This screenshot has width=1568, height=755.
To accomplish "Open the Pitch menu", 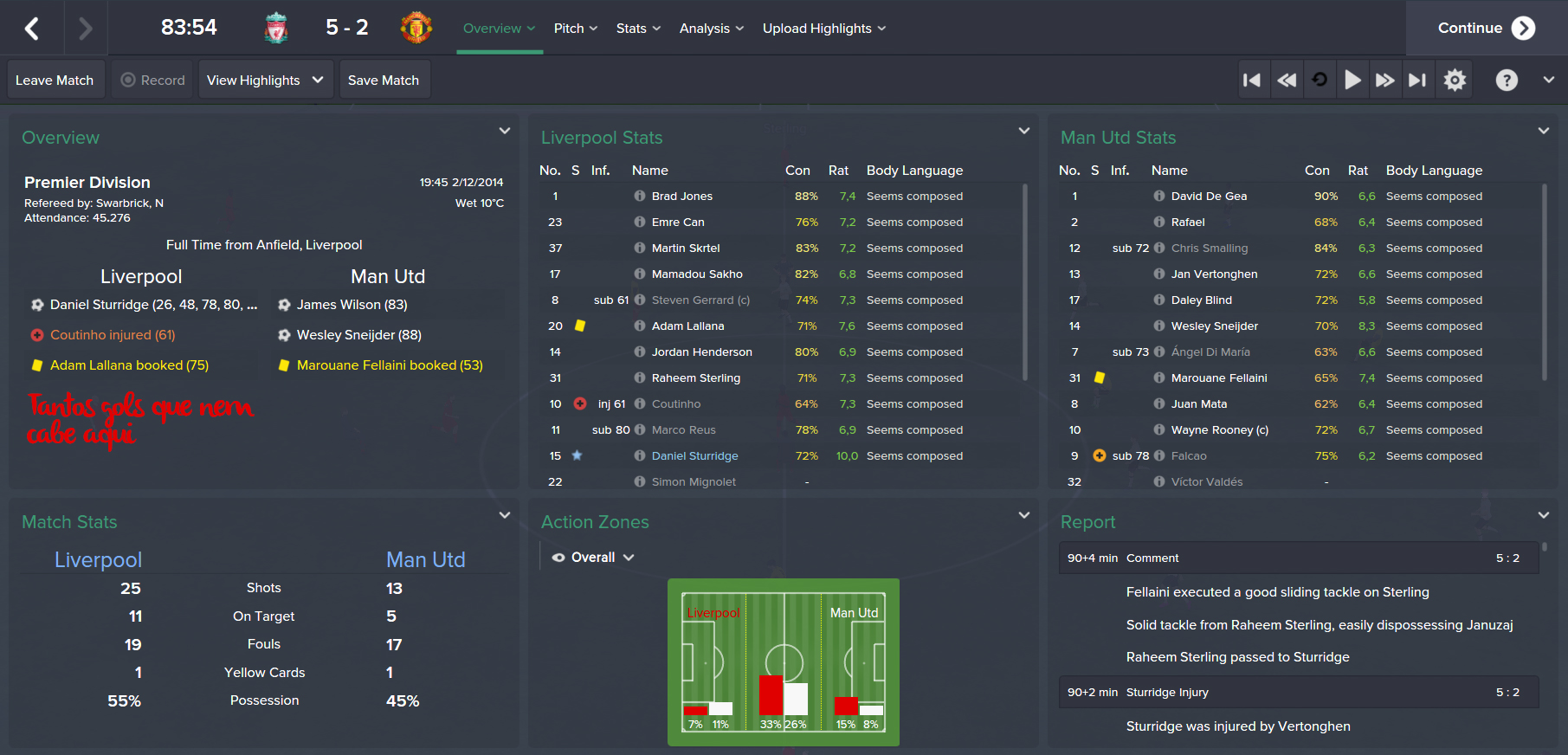I will coord(576,29).
